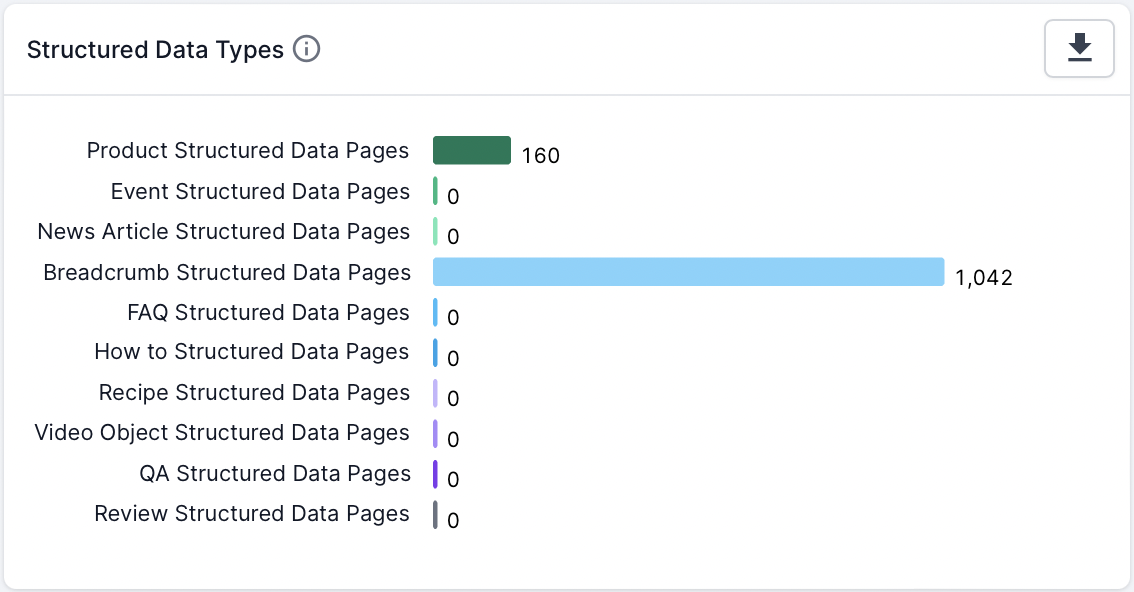Click the News Article Structured Data bar
Screen dimensions: 1134x592
click(434, 231)
